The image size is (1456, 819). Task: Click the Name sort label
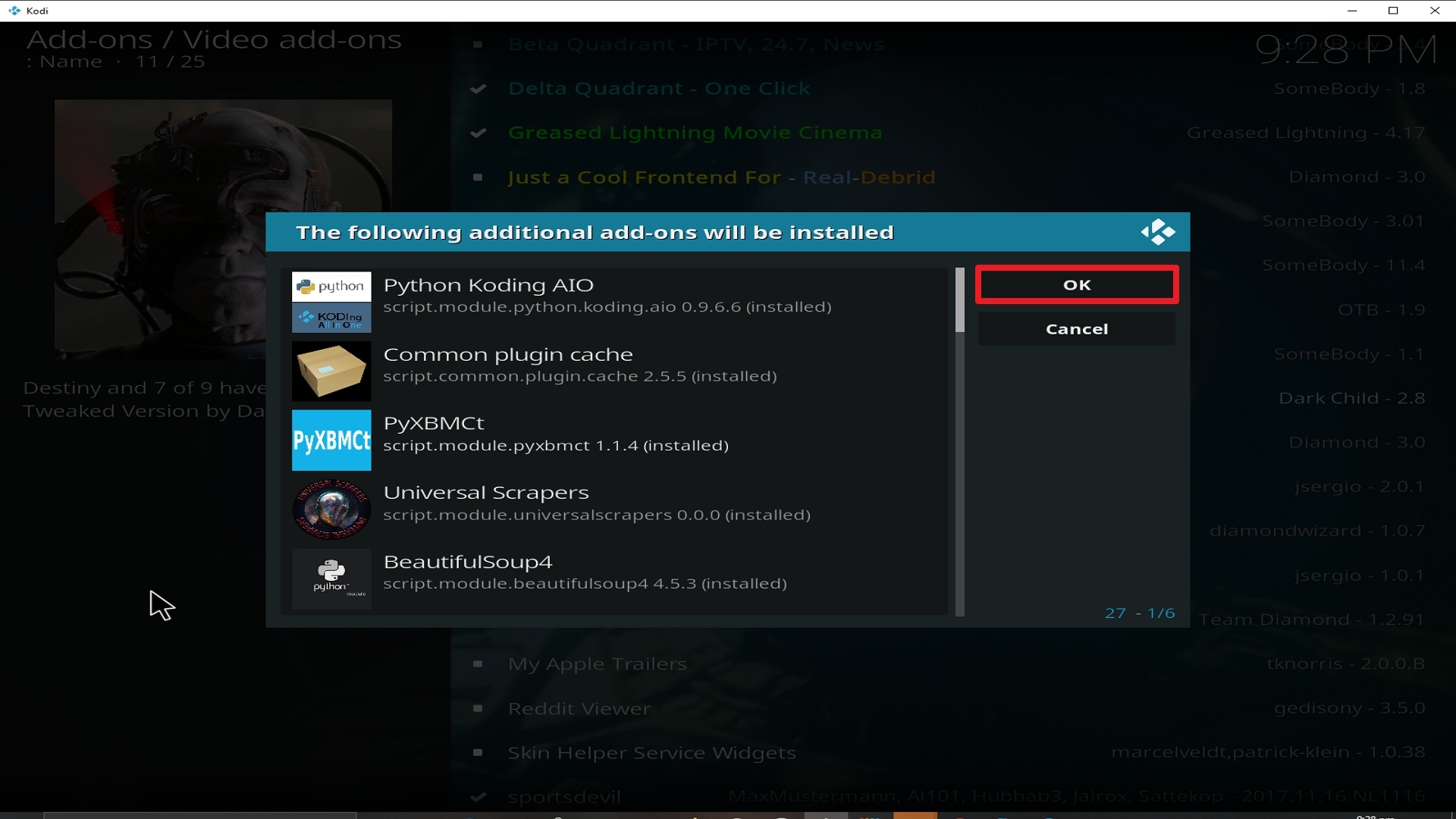71,61
